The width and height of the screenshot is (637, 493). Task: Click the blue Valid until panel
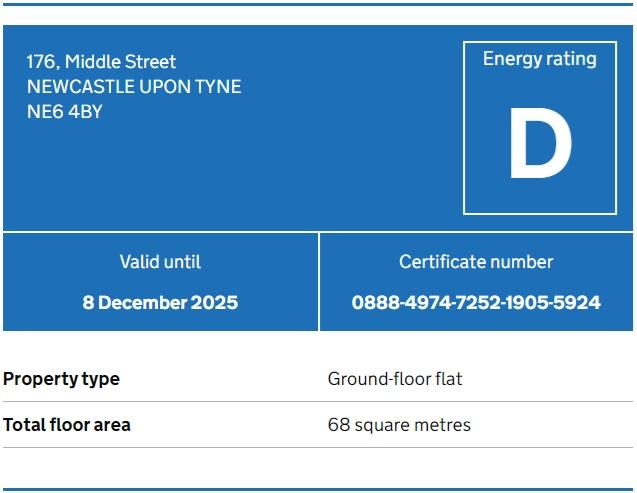(160, 282)
